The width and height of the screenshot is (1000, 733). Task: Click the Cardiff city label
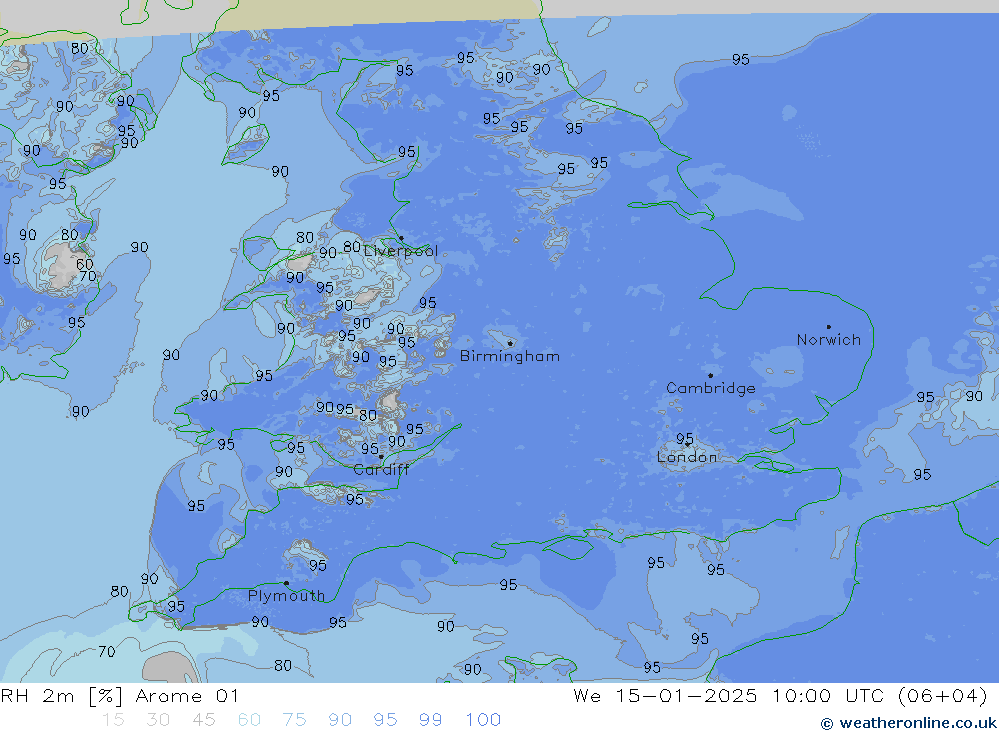click(381, 470)
